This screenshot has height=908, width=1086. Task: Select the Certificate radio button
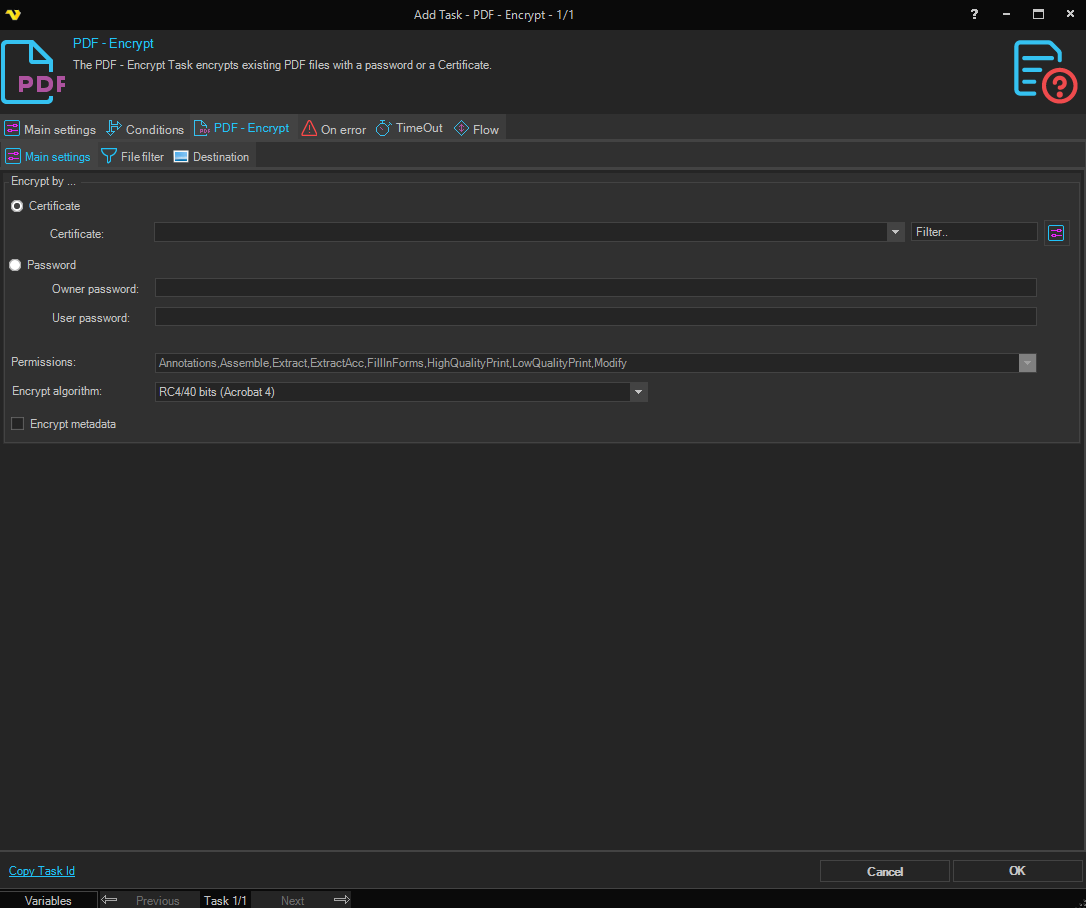17,206
